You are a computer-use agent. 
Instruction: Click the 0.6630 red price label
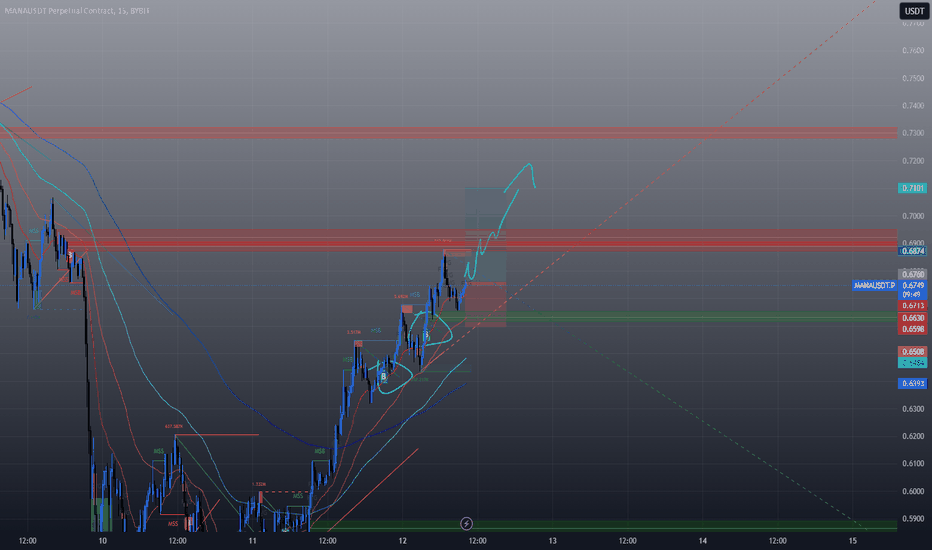point(913,318)
